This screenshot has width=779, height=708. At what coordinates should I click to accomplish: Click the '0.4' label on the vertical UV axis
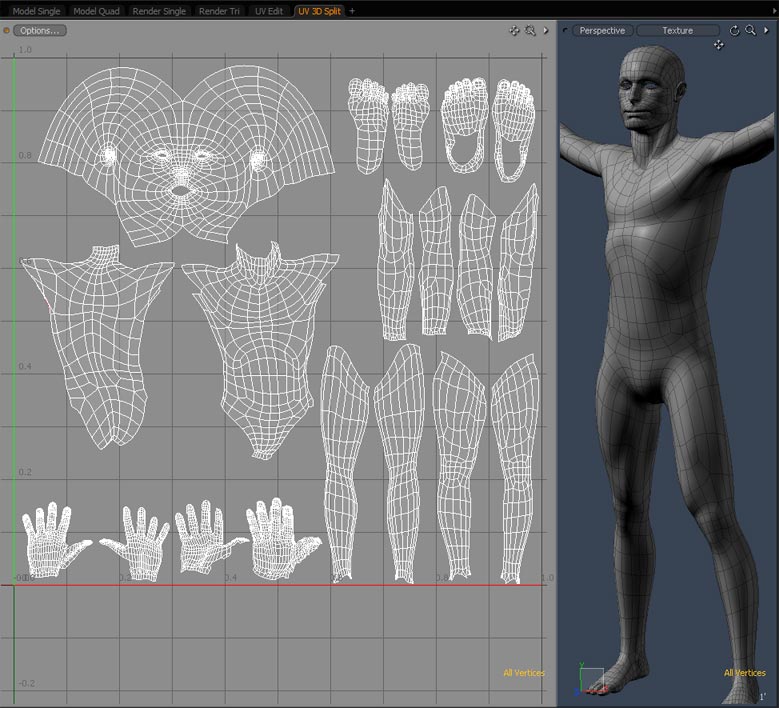pyautogui.click(x=25, y=366)
